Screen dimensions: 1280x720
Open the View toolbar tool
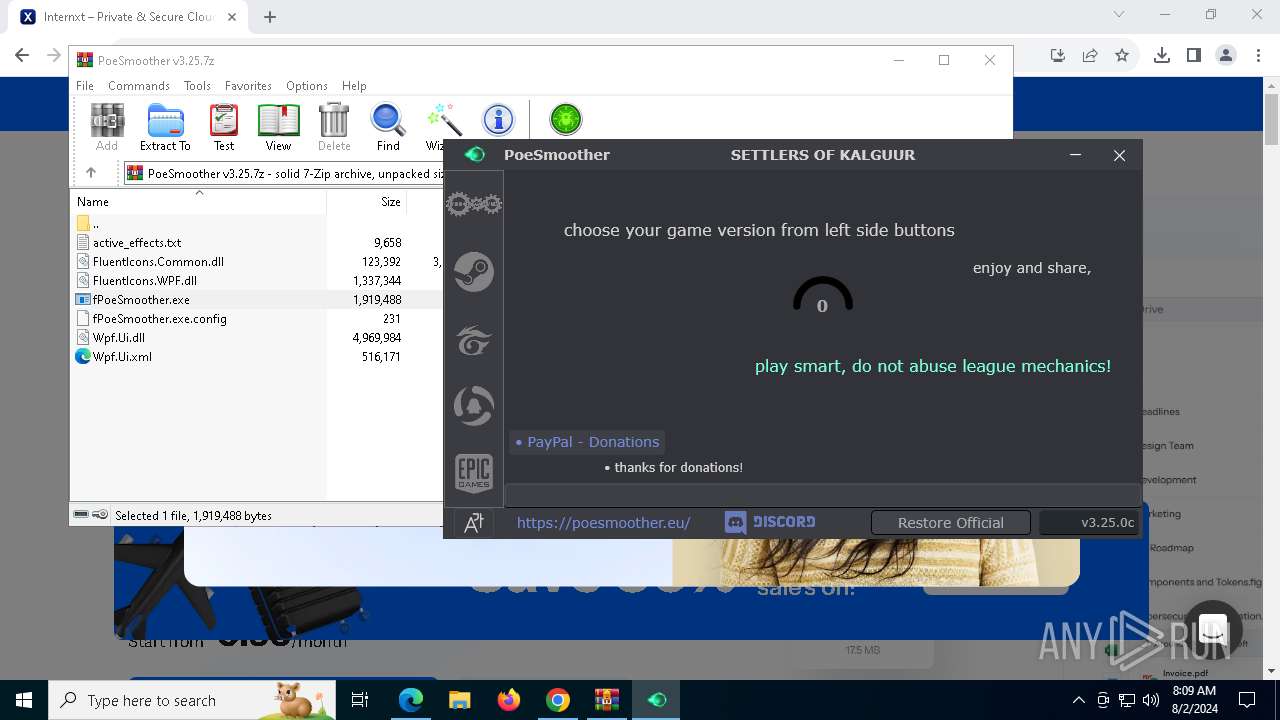tap(278, 127)
